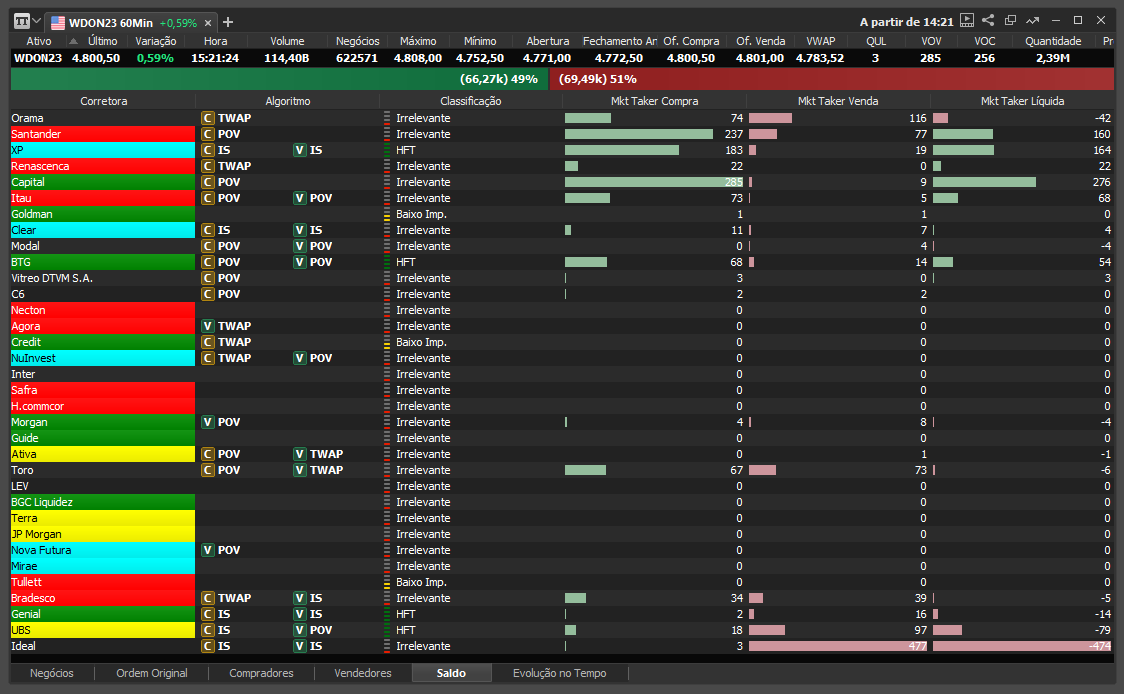Select the yellow Terra broker cell
Screen dimensions: 1124x694
103,518
